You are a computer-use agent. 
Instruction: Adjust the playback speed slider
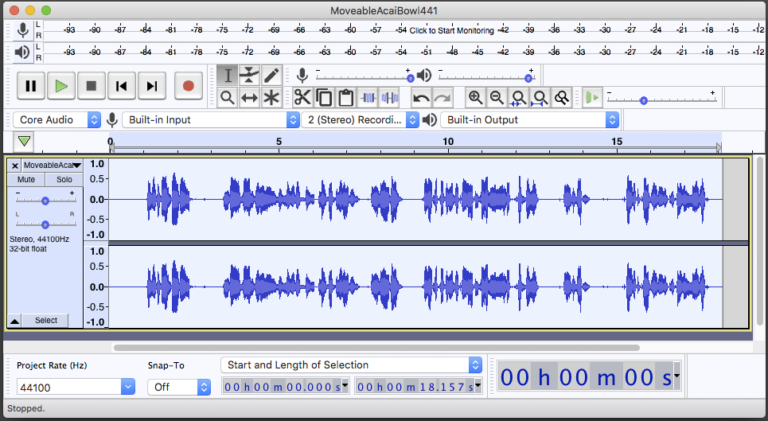click(x=662, y=100)
